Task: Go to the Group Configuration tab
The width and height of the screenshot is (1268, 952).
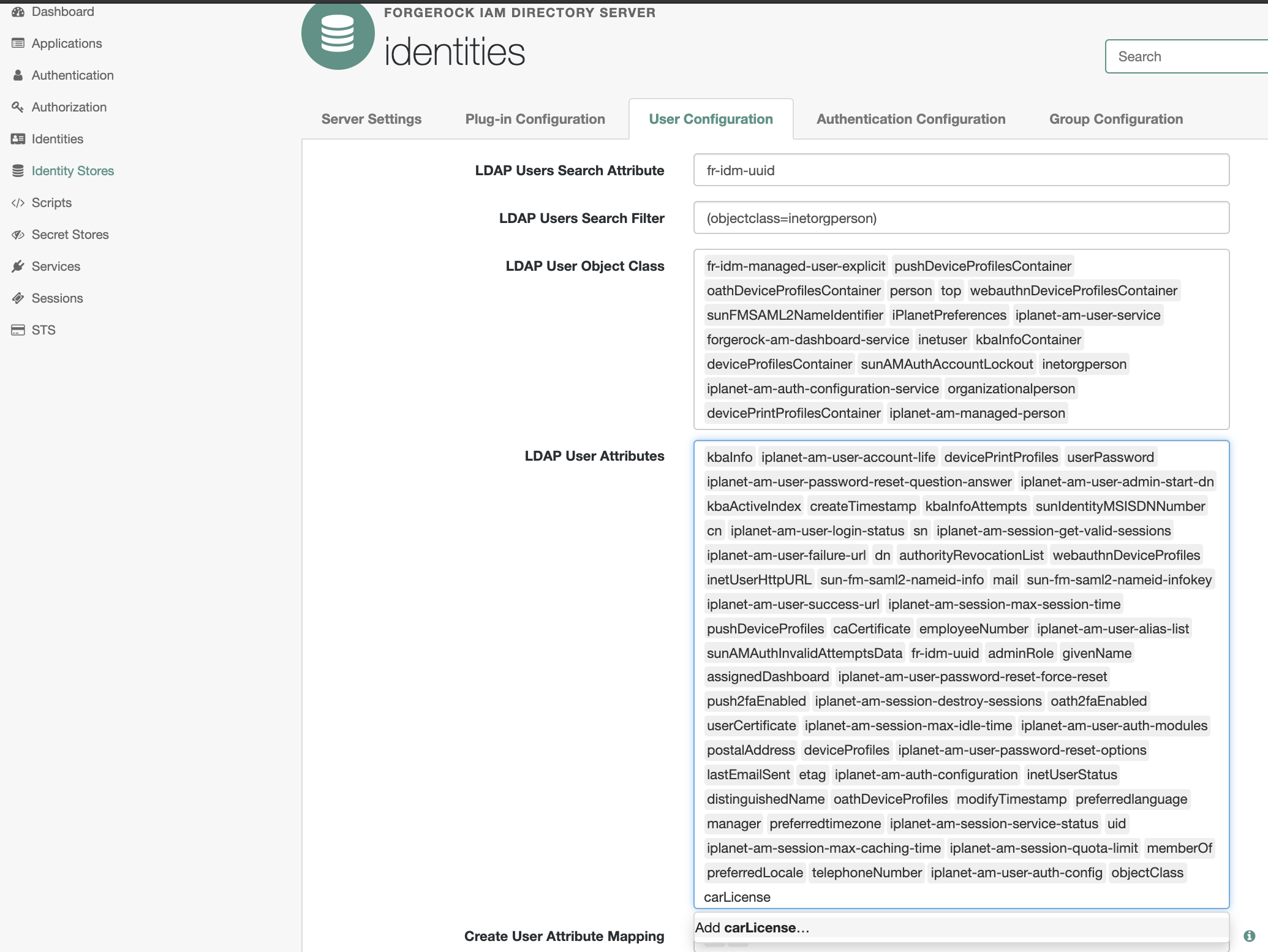Action: click(1115, 119)
